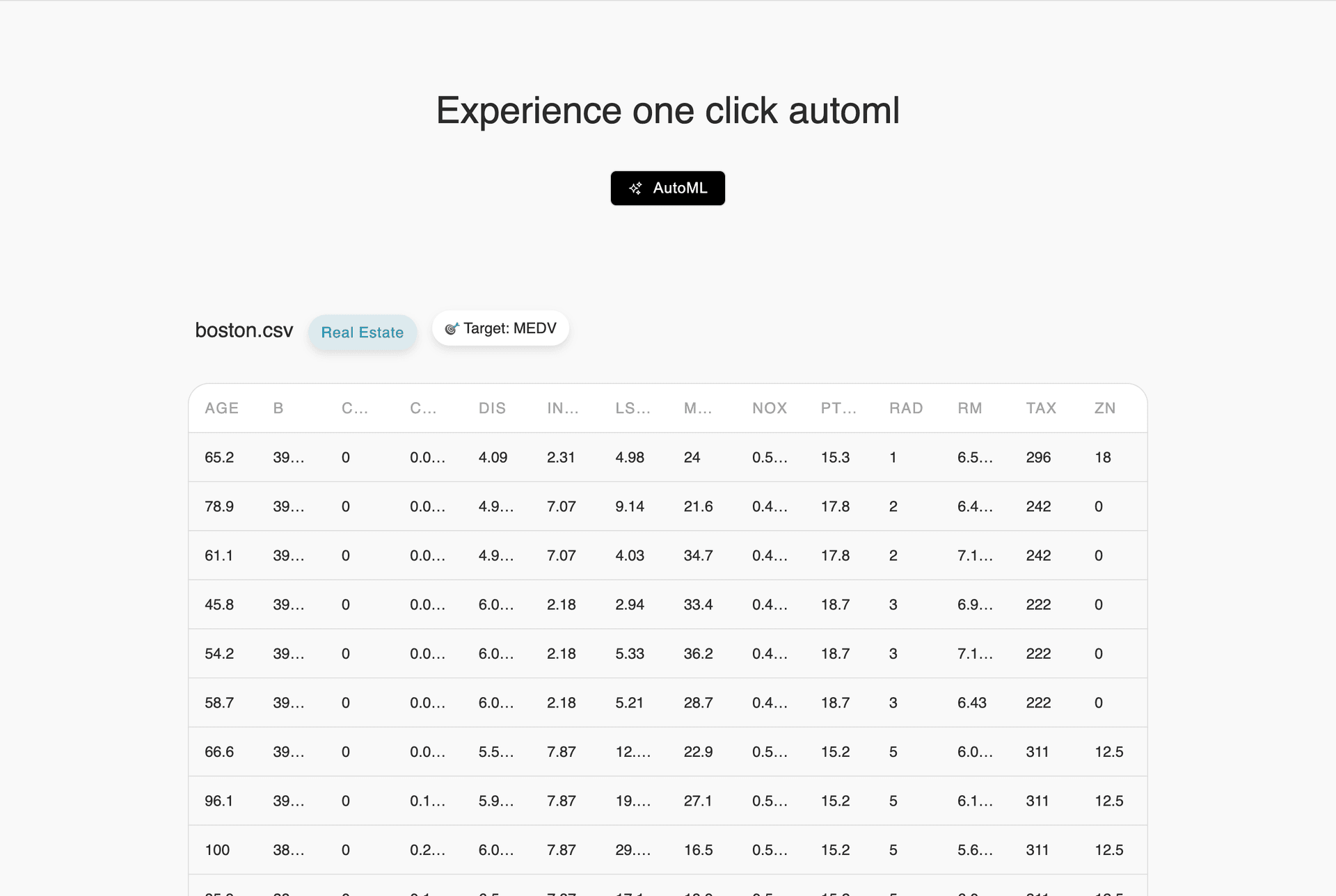This screenshot has width=1336, height=896.
Task: Click the 15.2 value in the 100 row
Action: 835,850
